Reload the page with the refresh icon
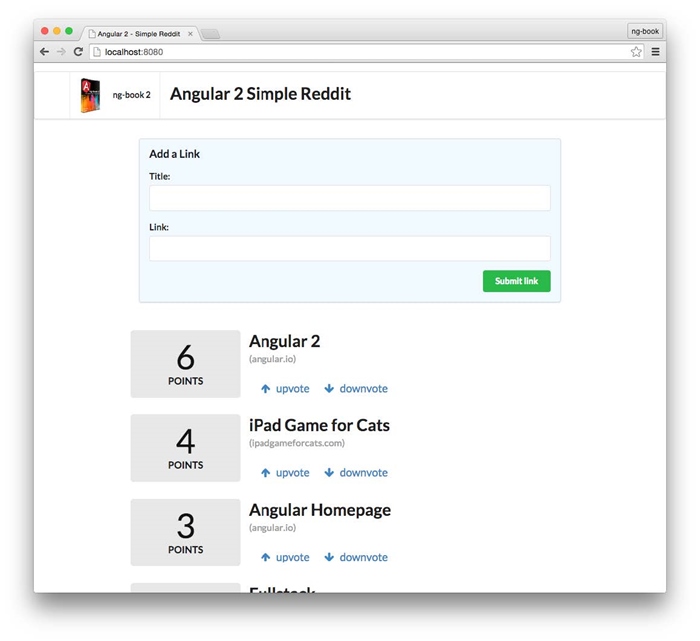700x641 pixels. 78,52
